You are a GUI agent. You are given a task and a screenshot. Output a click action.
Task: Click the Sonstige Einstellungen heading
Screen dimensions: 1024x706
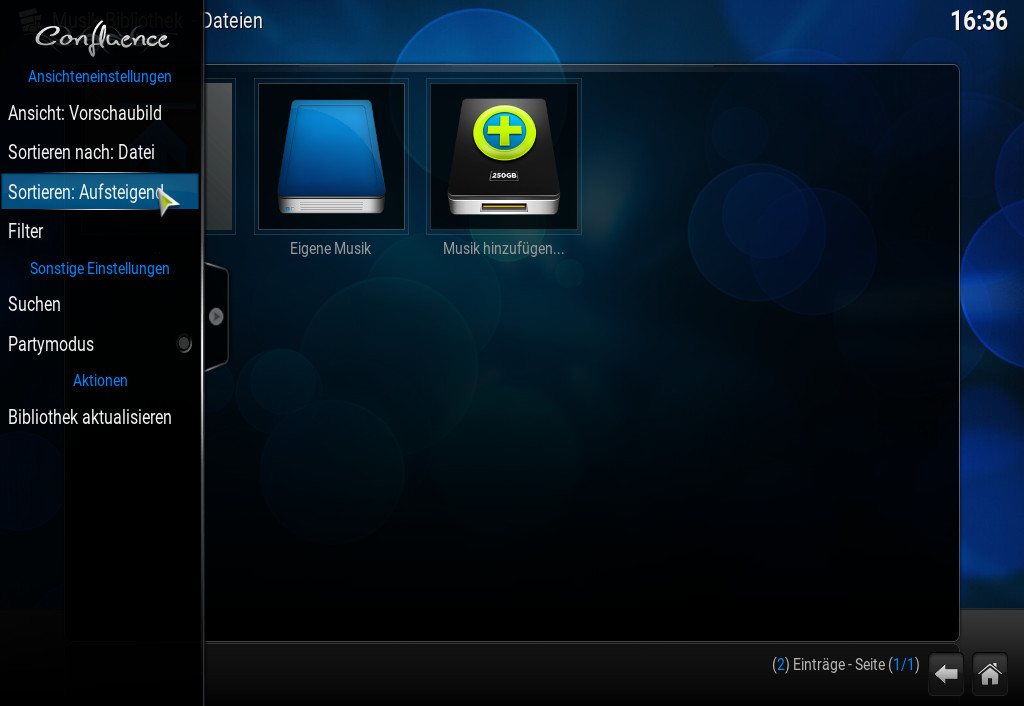click(100, 268)
